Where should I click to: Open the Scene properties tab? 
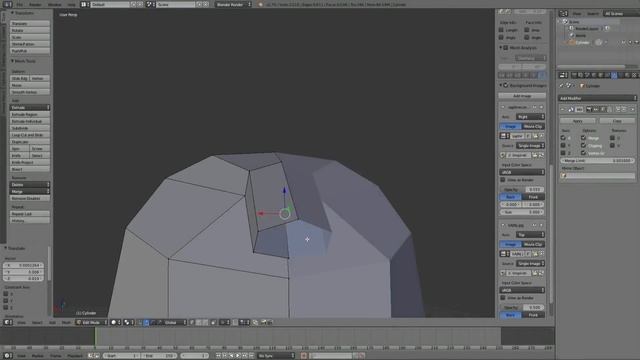pos(587,75)
